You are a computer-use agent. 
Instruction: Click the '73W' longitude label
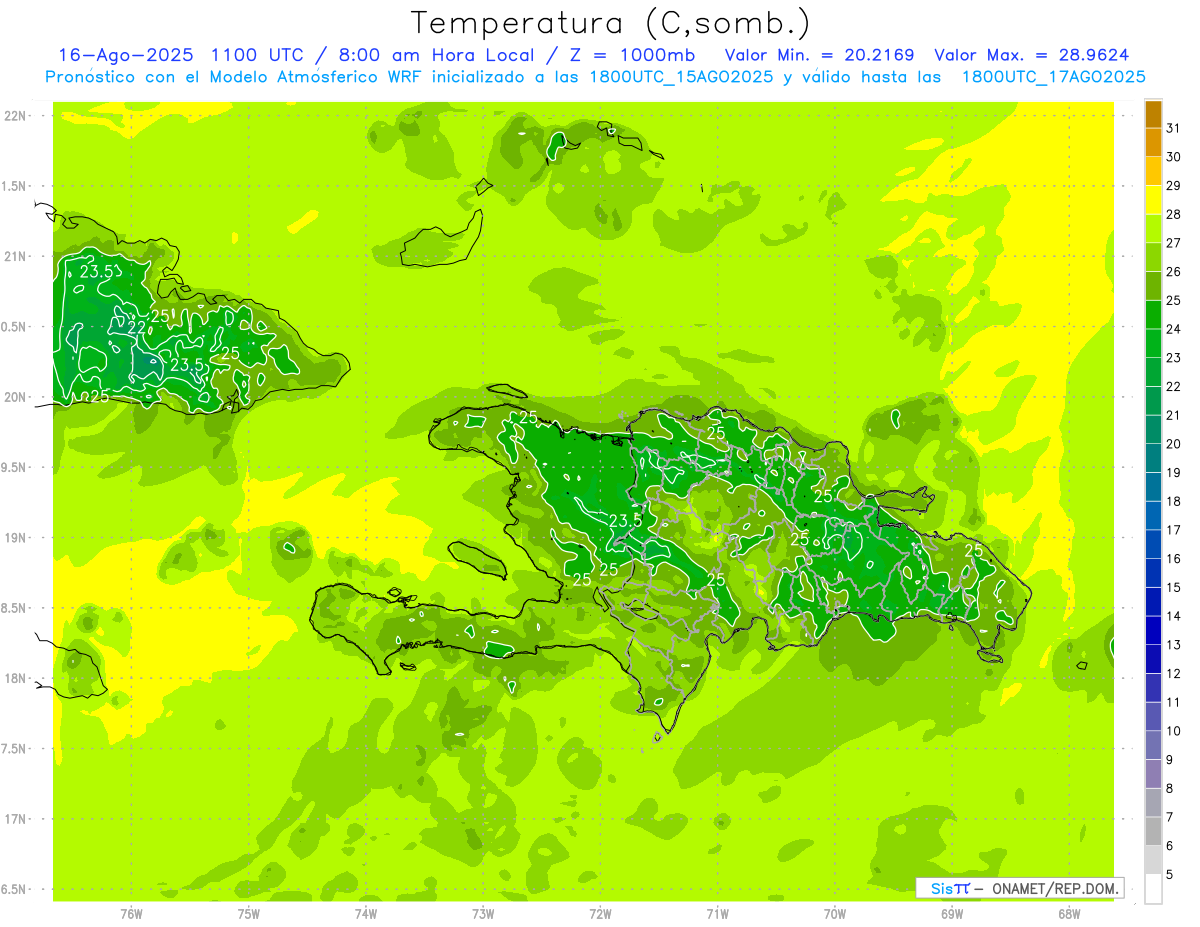pos(483,914)
